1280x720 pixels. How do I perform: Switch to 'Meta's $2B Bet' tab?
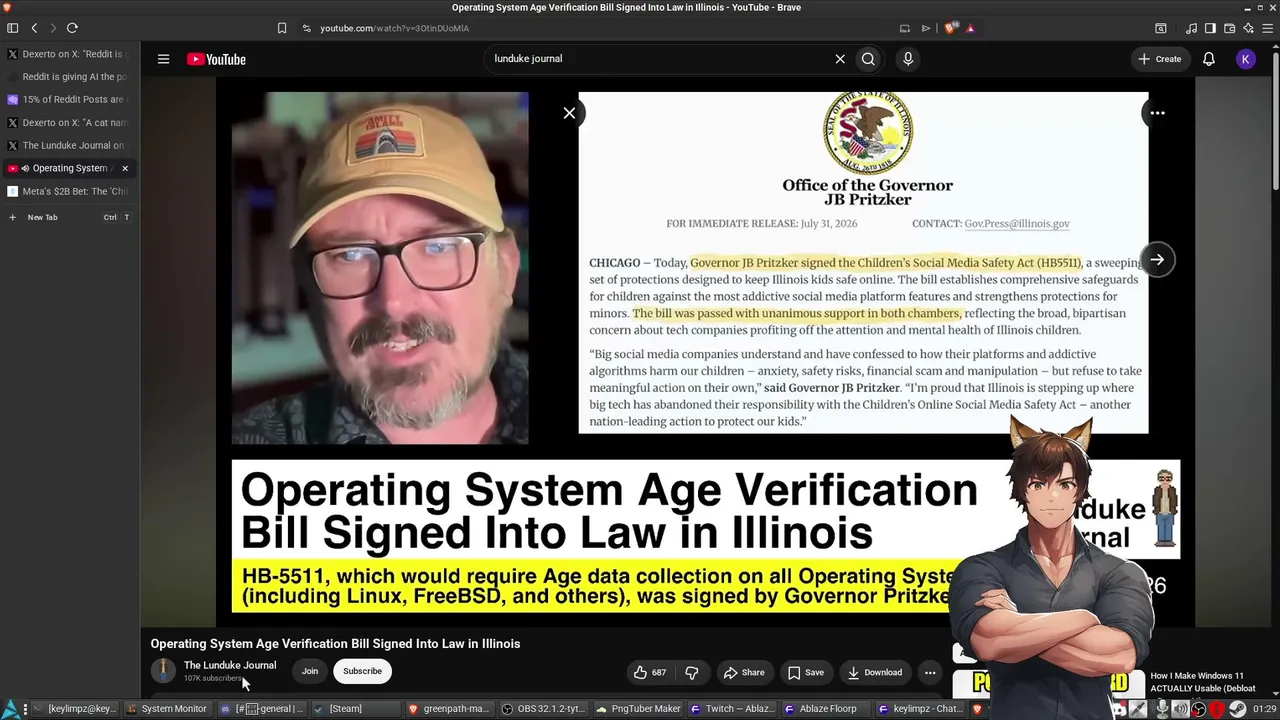[68, 191]
